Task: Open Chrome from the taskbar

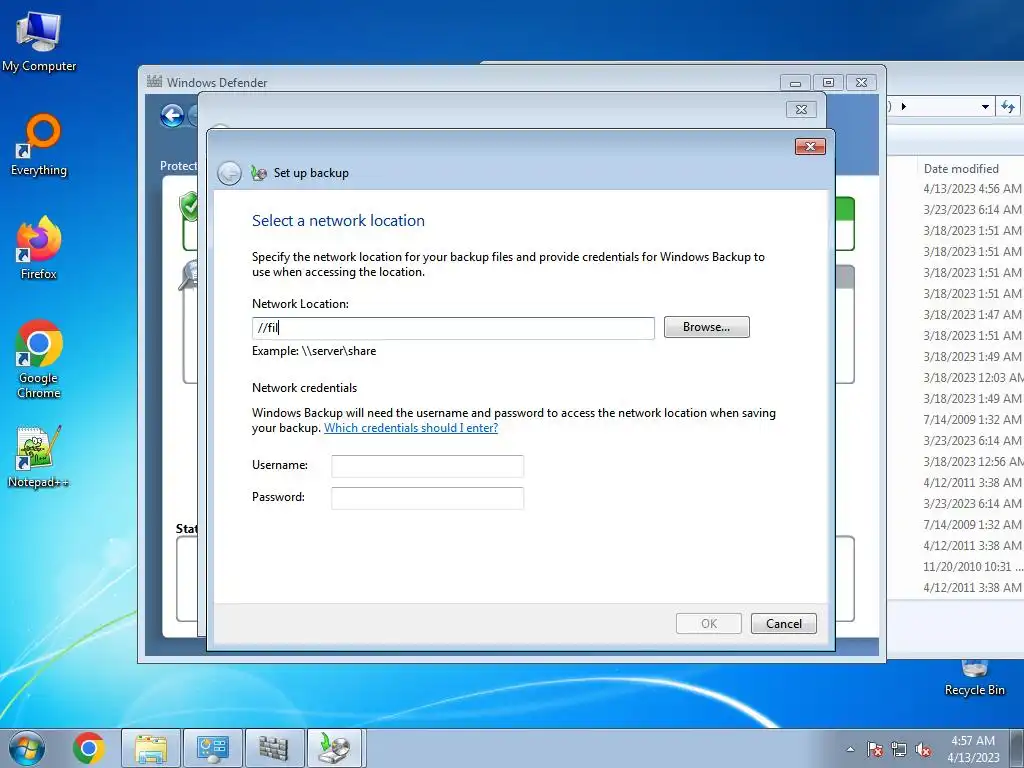Action: click(89, 748)
